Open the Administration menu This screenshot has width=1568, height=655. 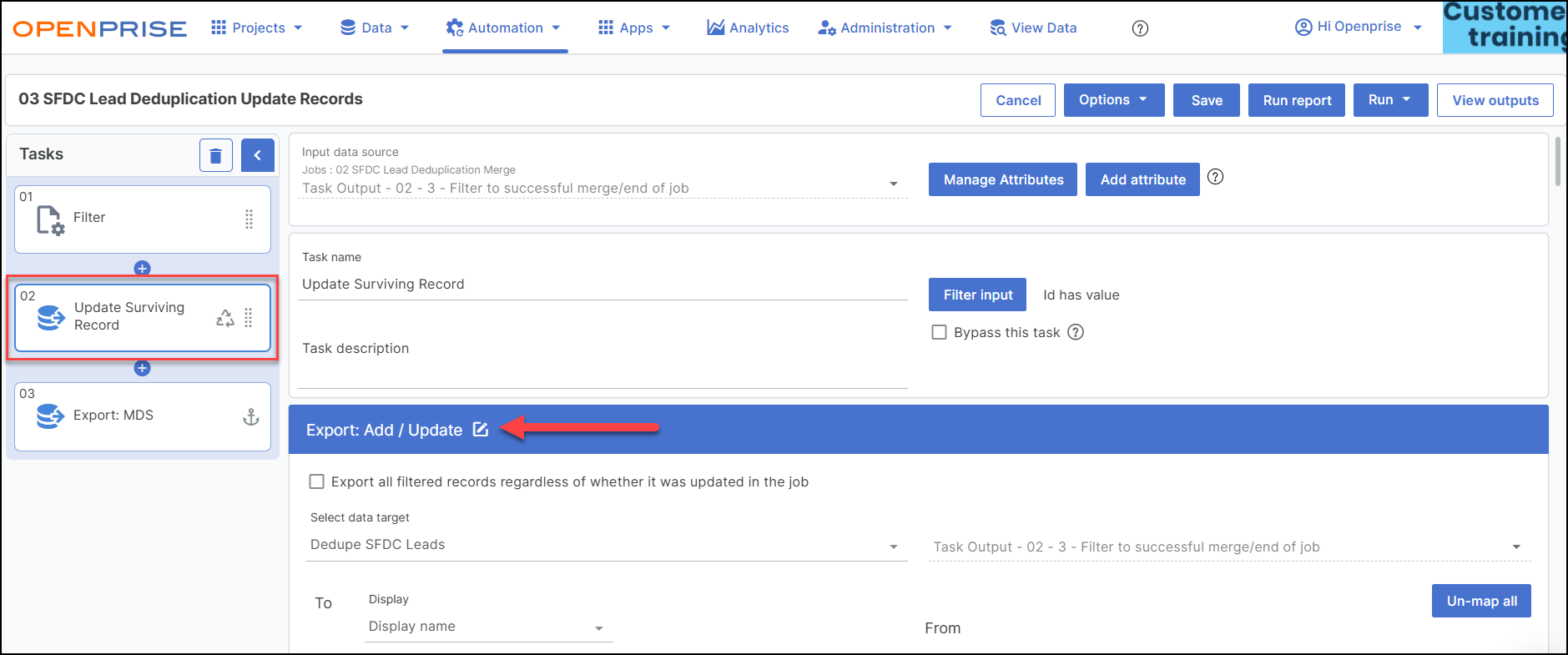pyautogui.click(x=885, y=28)
